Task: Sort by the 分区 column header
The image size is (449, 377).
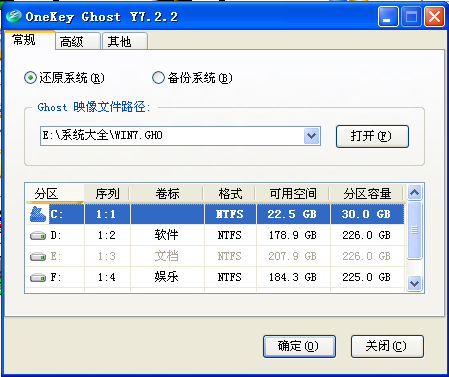Action: tap(55, 193)
